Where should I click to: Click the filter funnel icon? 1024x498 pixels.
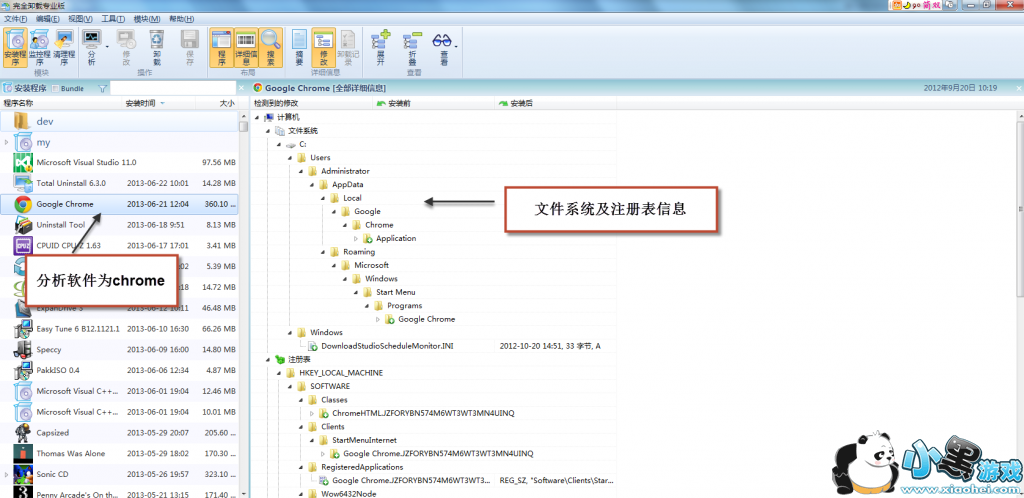point(102,88)
